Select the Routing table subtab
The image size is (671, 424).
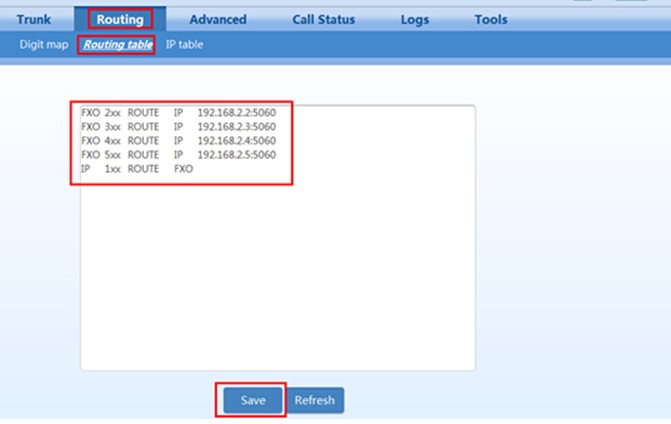[x=118, y=45]
